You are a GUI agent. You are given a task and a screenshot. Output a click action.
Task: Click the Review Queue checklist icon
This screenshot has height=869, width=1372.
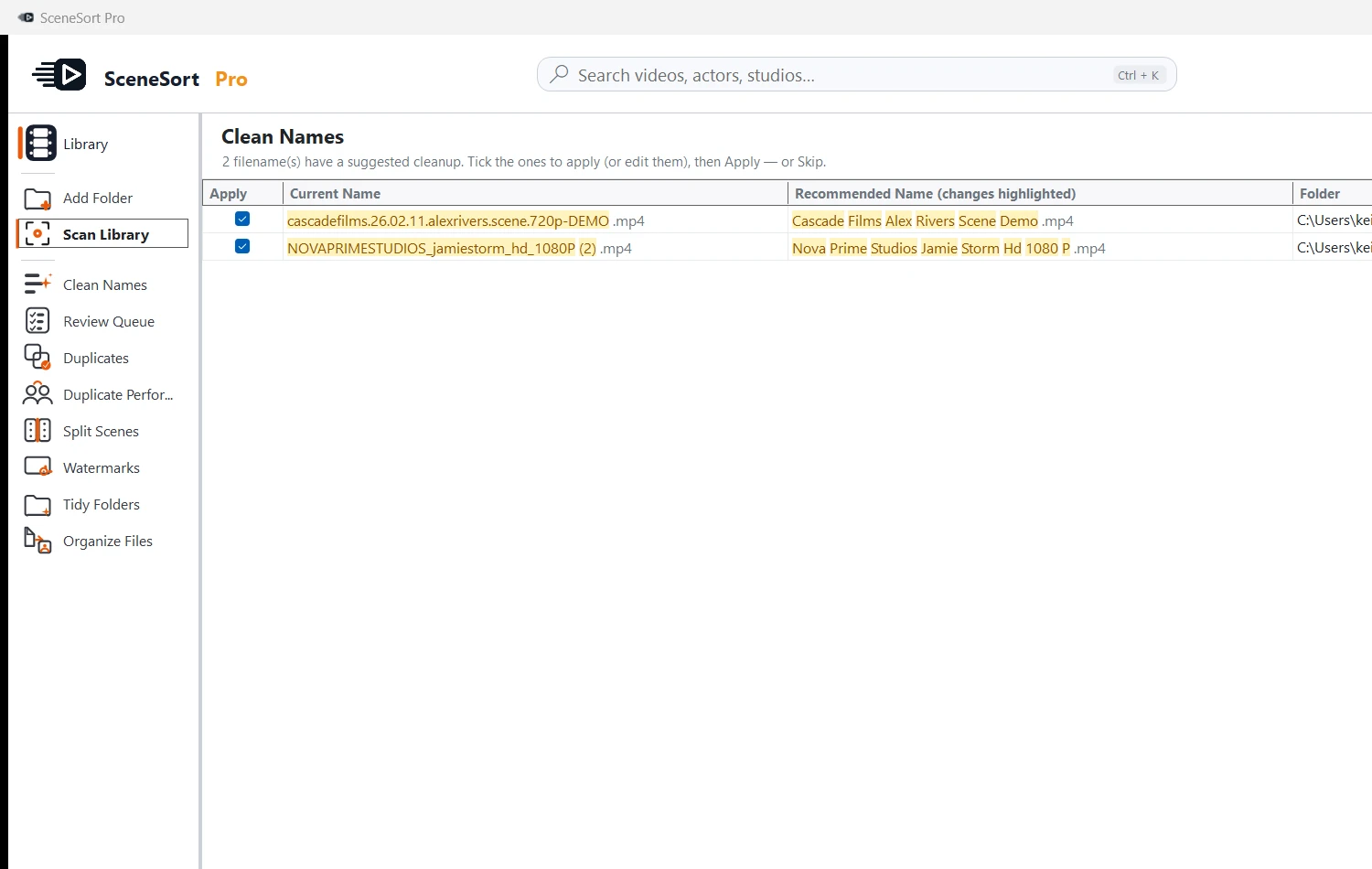38,321
